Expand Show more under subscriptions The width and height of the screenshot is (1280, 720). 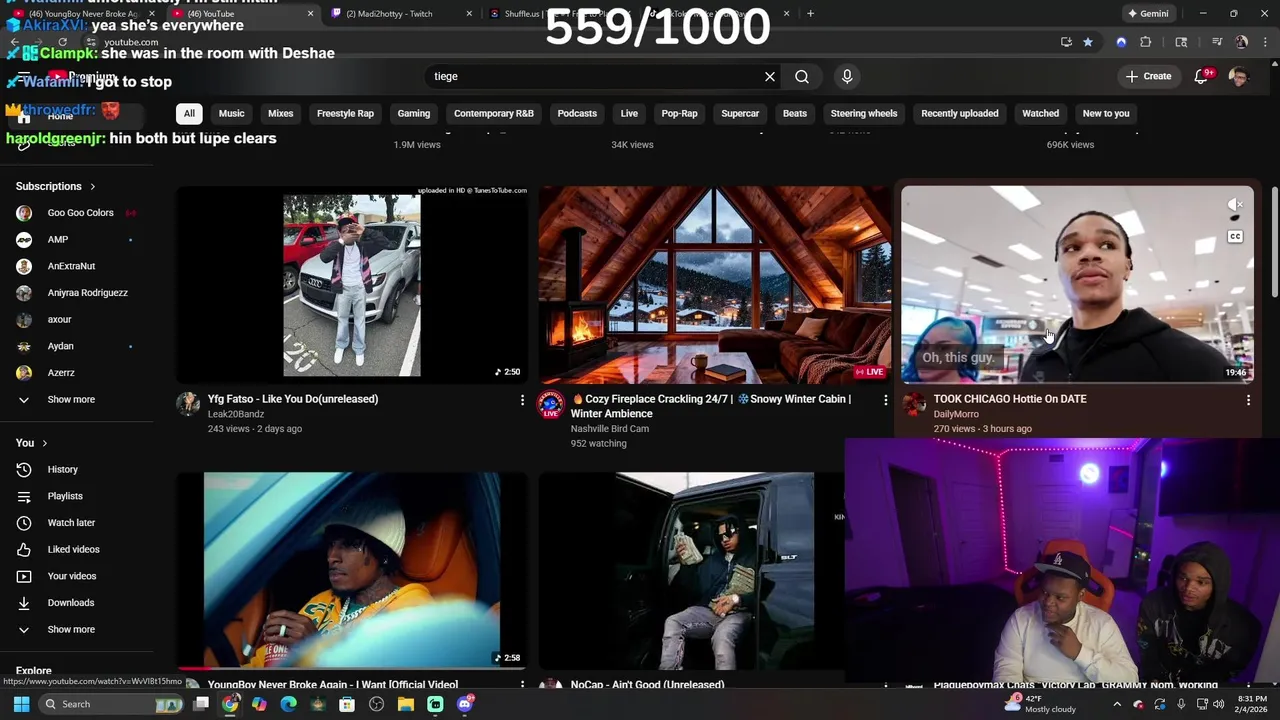point(71,399)
